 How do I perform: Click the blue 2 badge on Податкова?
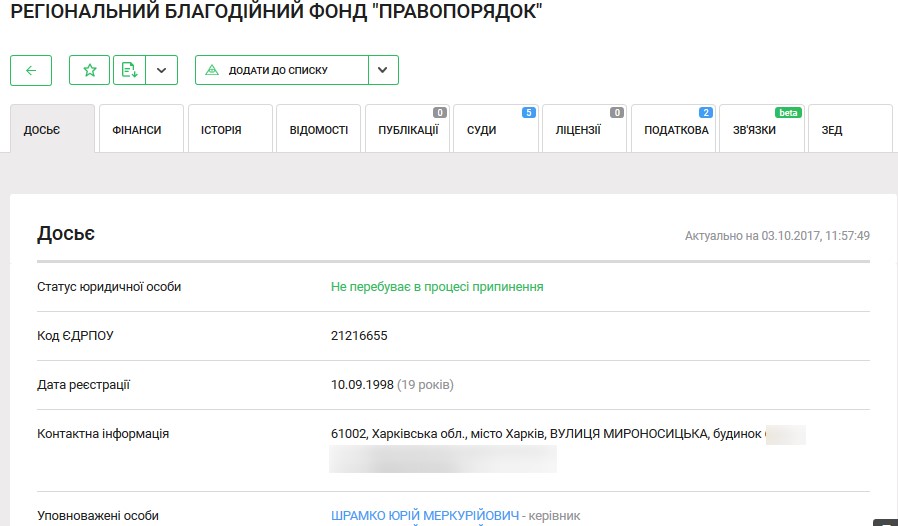point(706,113)
